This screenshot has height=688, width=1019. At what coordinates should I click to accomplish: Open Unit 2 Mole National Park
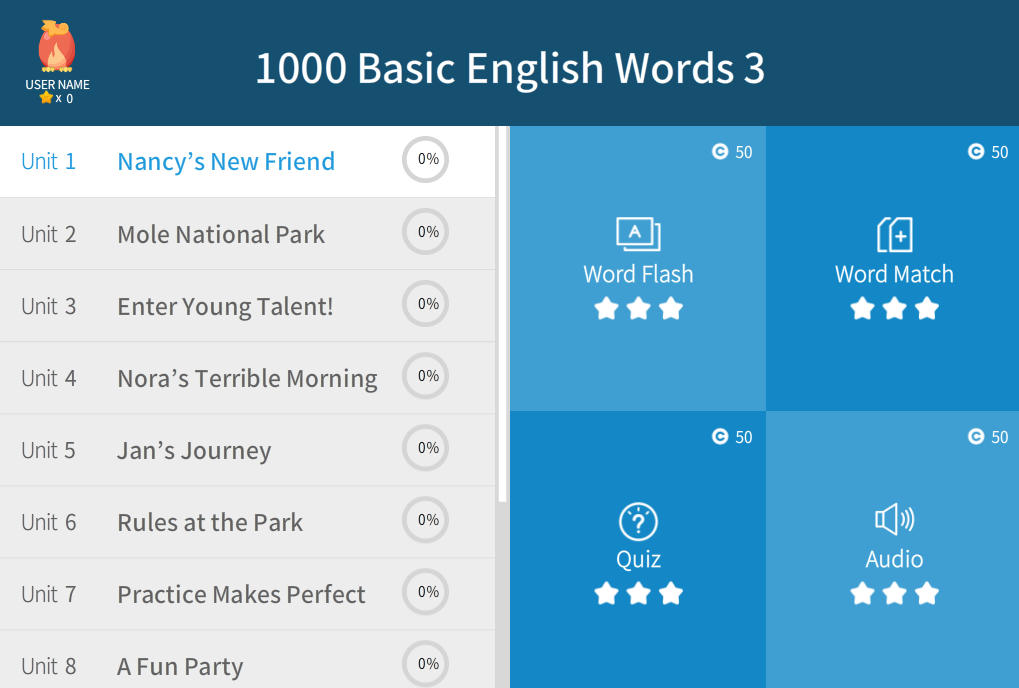(x=221, y=234)
